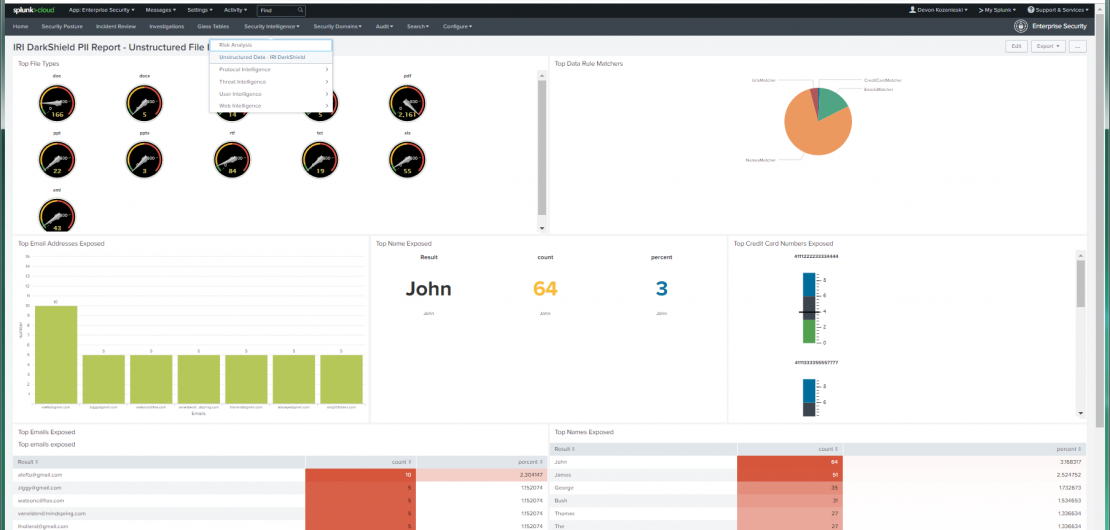Click the docx file type gauge
This screenshot has height=530, width=1110.
[x=144, y=103]
